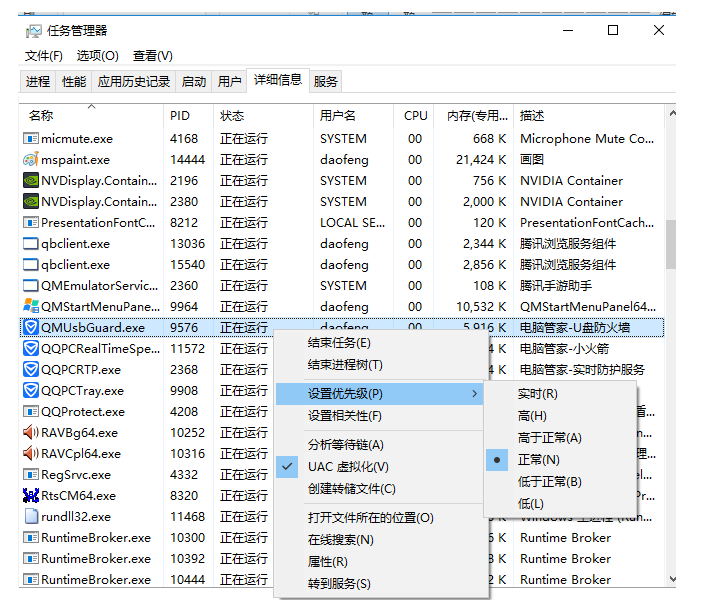Click qbclient.exe icon for PID 13036
This screenshot has width=716, height=601.
coord(31,243)
